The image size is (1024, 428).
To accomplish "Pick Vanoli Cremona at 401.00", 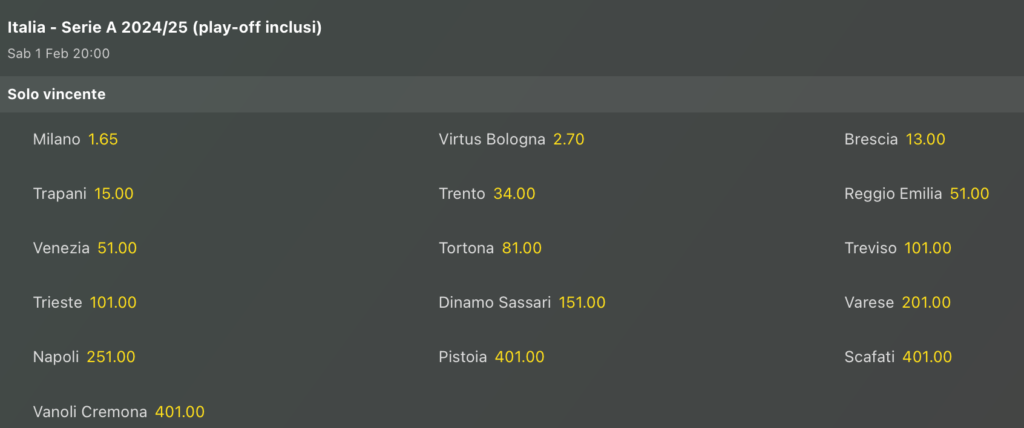I will (x=180, y=411).
